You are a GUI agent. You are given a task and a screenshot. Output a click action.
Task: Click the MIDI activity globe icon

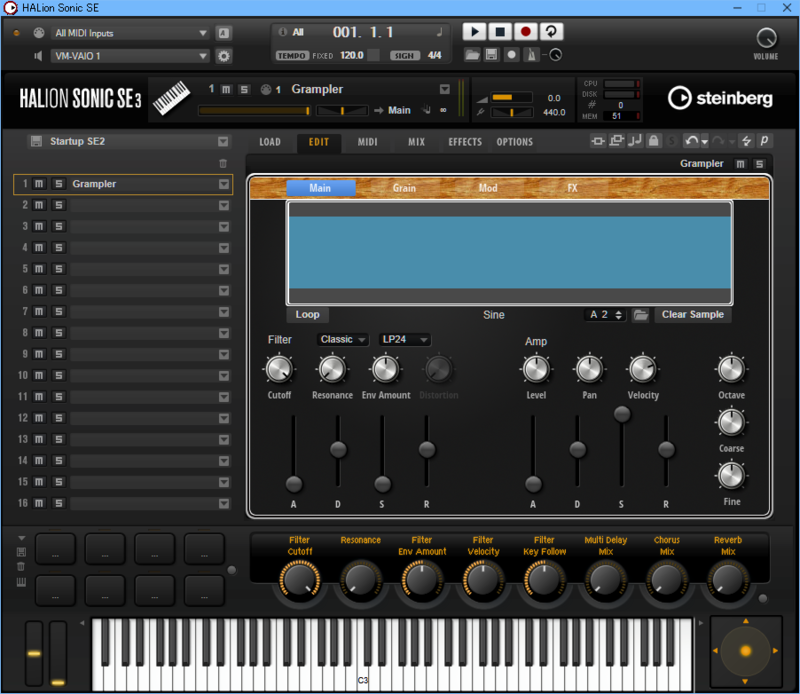pos(39,33)
